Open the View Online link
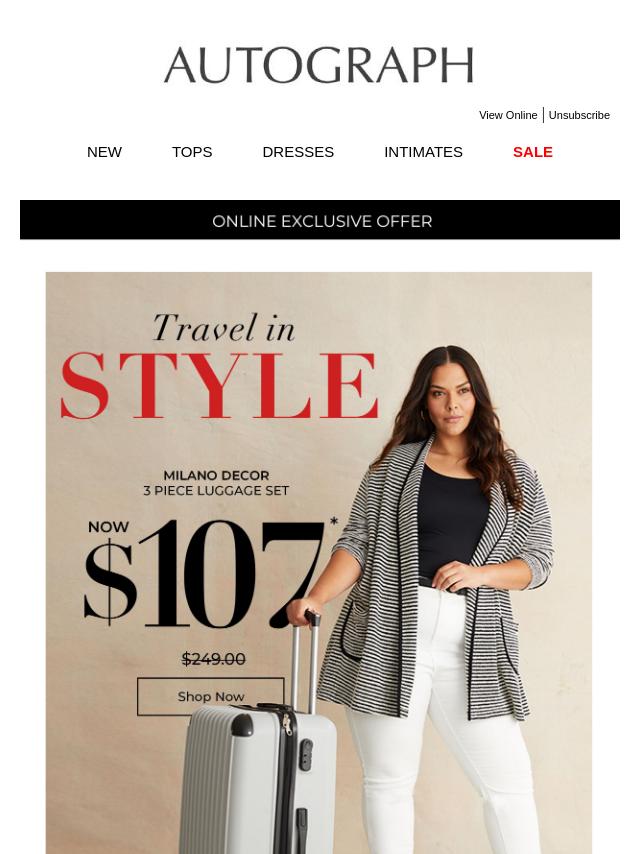The height and width of the screenshot is (854, 640). coord(508,115)
